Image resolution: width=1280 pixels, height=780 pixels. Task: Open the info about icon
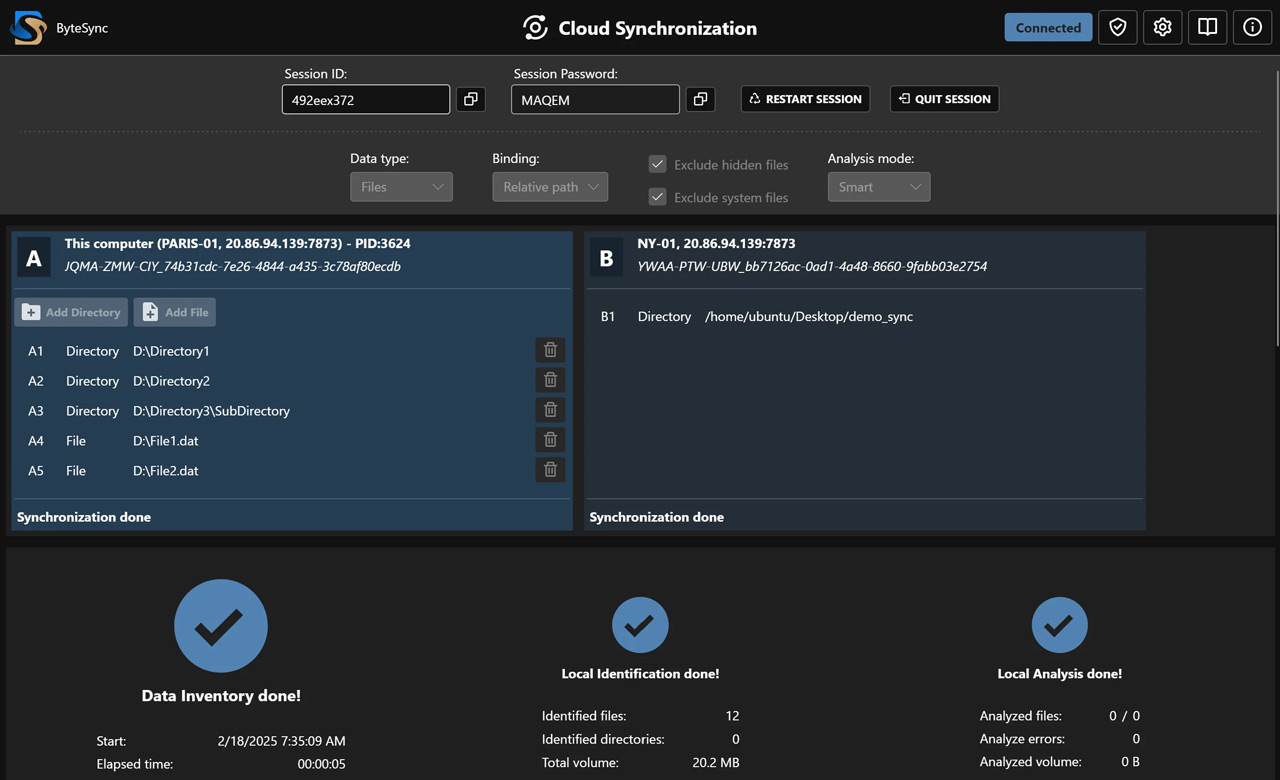tap(1253, 28)
